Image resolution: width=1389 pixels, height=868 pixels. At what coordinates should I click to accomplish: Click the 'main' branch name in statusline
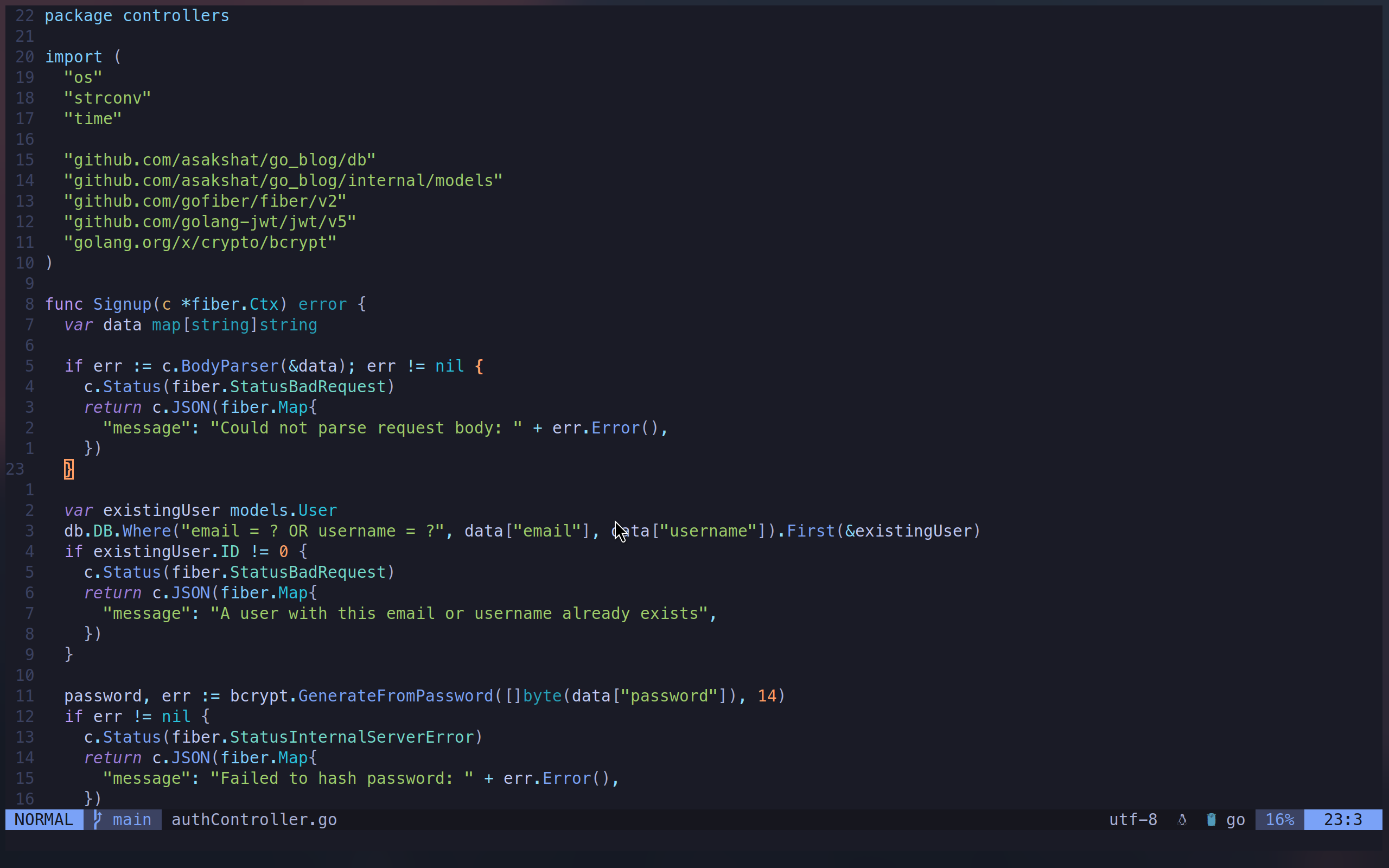(132, 819)
